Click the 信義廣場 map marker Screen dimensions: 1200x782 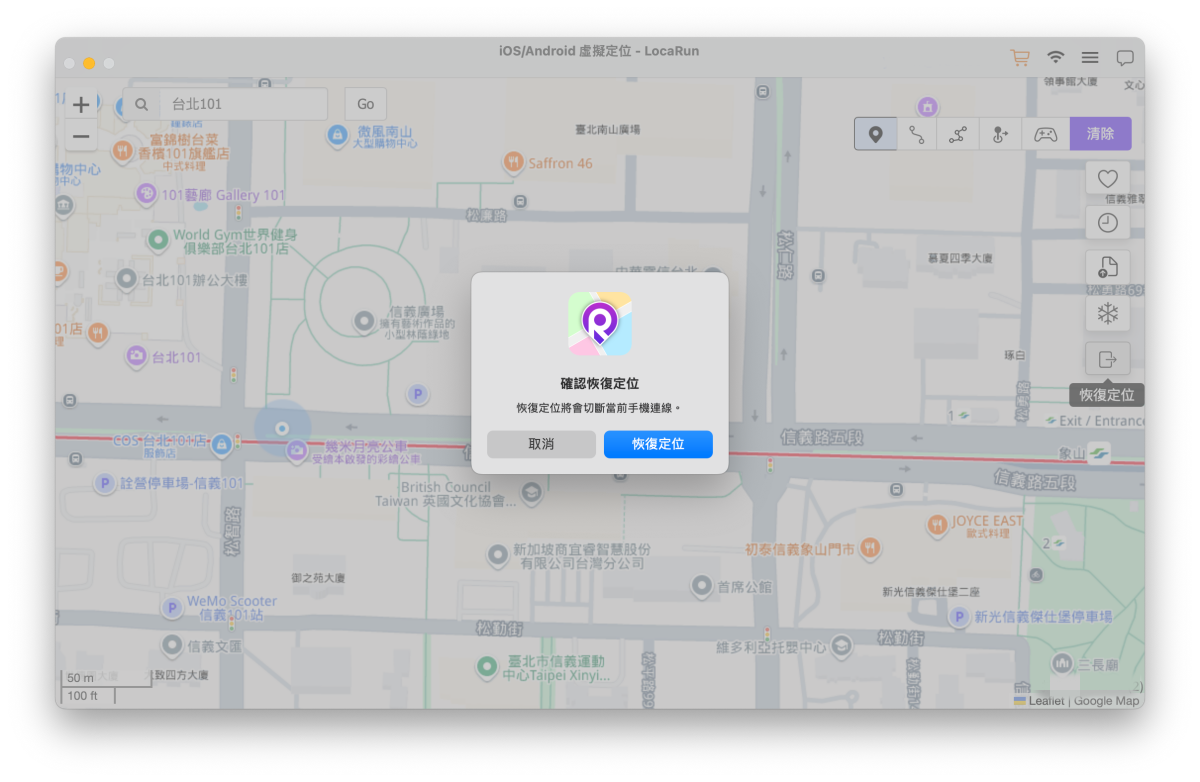(365, 322)
